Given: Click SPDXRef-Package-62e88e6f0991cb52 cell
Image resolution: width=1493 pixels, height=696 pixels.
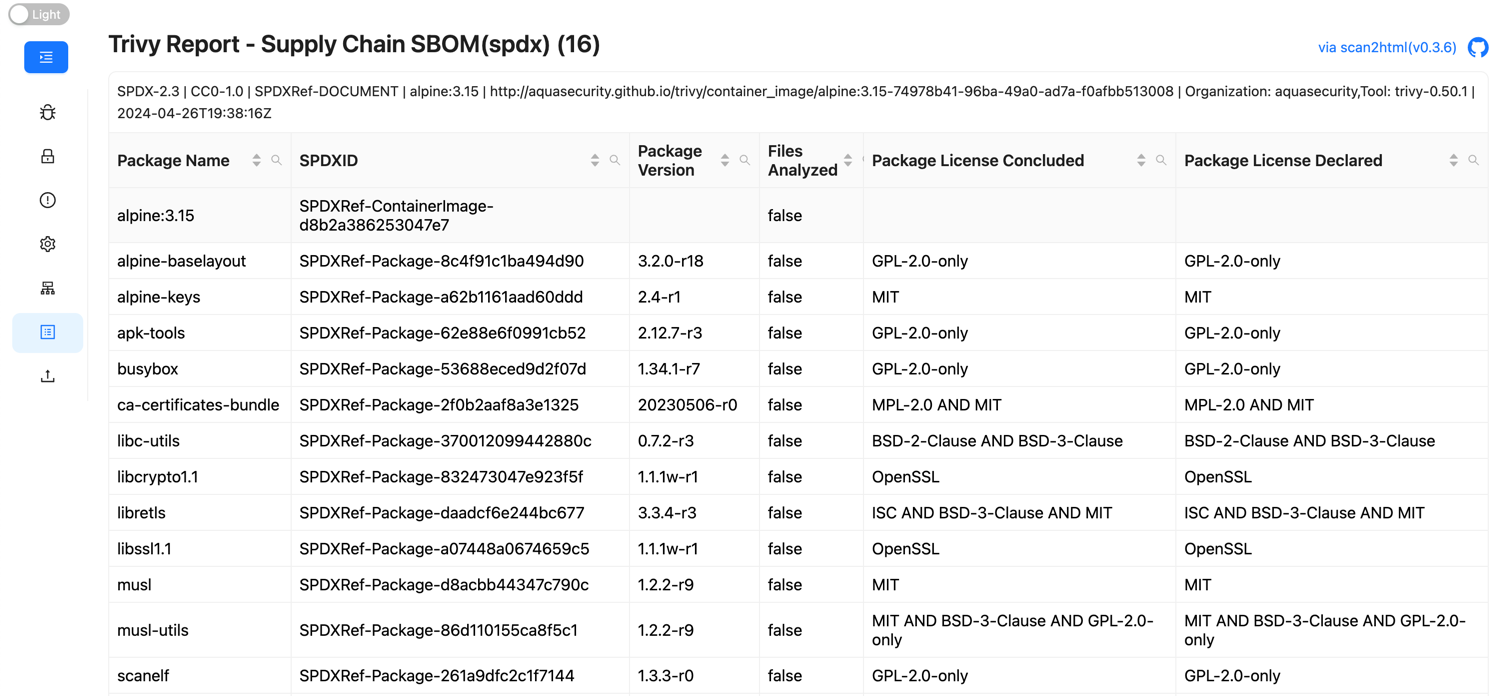Looking at the screenshot, I should click(460, 333).
